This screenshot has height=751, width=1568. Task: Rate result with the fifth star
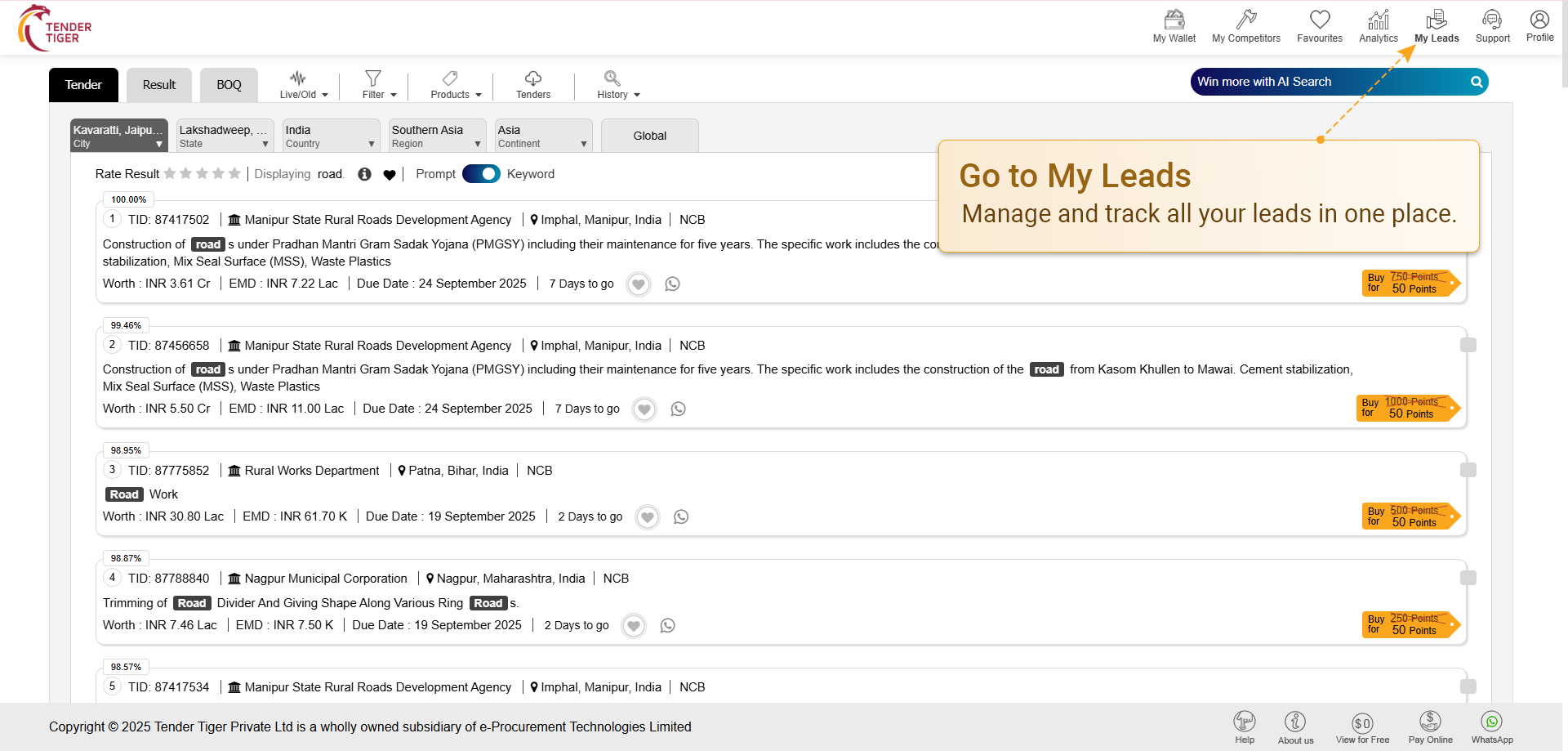(x=234, y=173)
